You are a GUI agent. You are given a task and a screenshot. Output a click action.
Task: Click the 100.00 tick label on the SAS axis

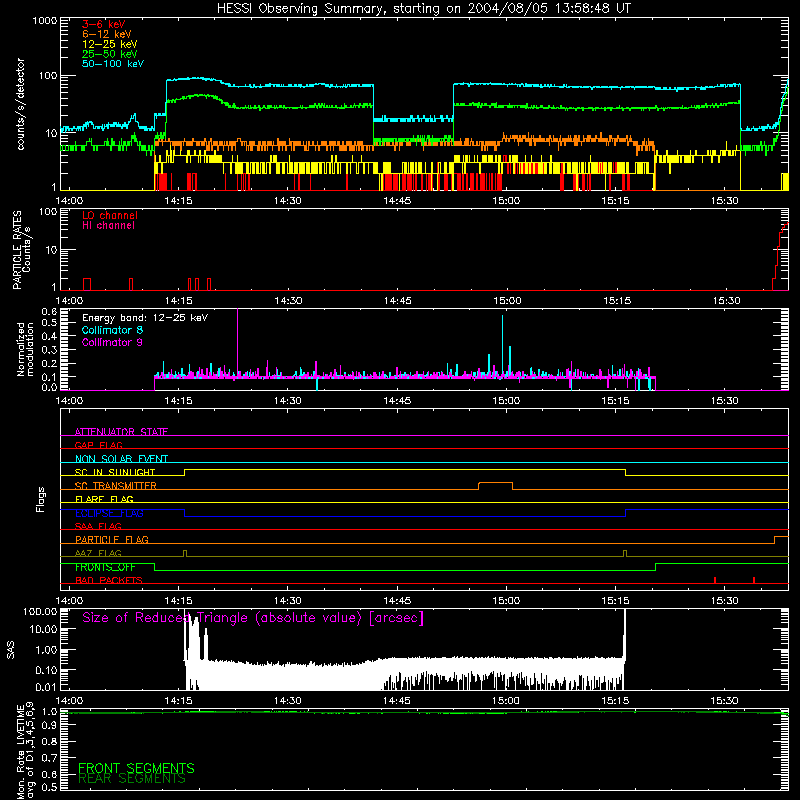click(40, 612)
